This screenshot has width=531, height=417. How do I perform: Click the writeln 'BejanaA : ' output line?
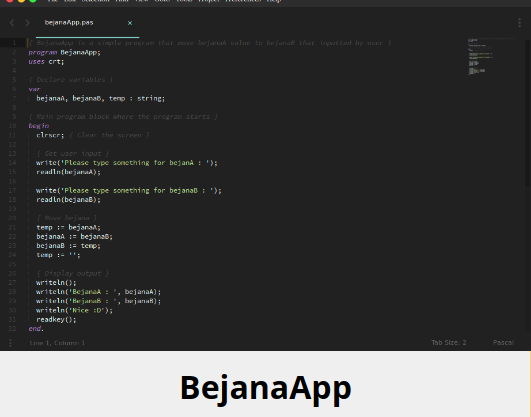(99, 292)
